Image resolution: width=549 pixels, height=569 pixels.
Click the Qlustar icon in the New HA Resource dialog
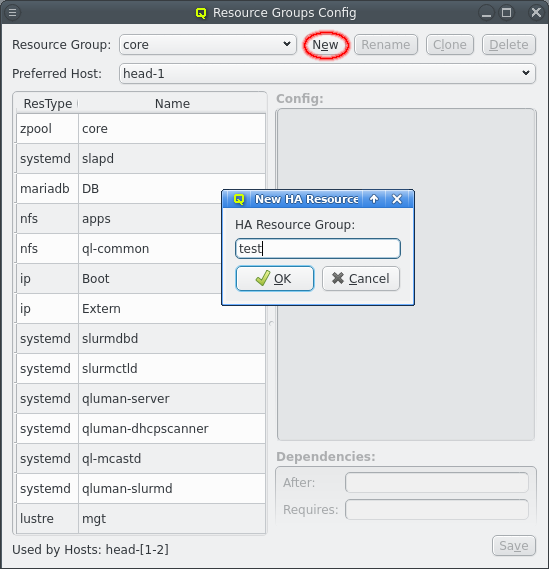click(239, 199)
